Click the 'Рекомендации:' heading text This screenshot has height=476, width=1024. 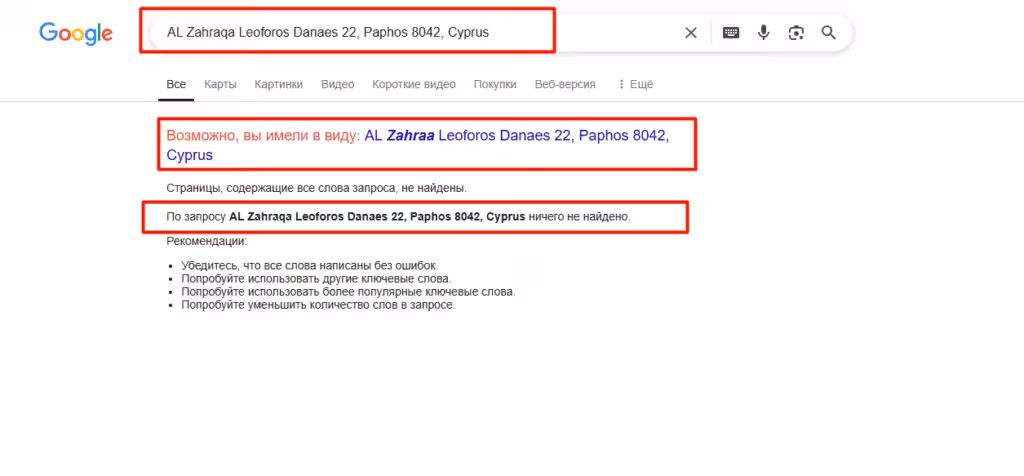point(206,241)
